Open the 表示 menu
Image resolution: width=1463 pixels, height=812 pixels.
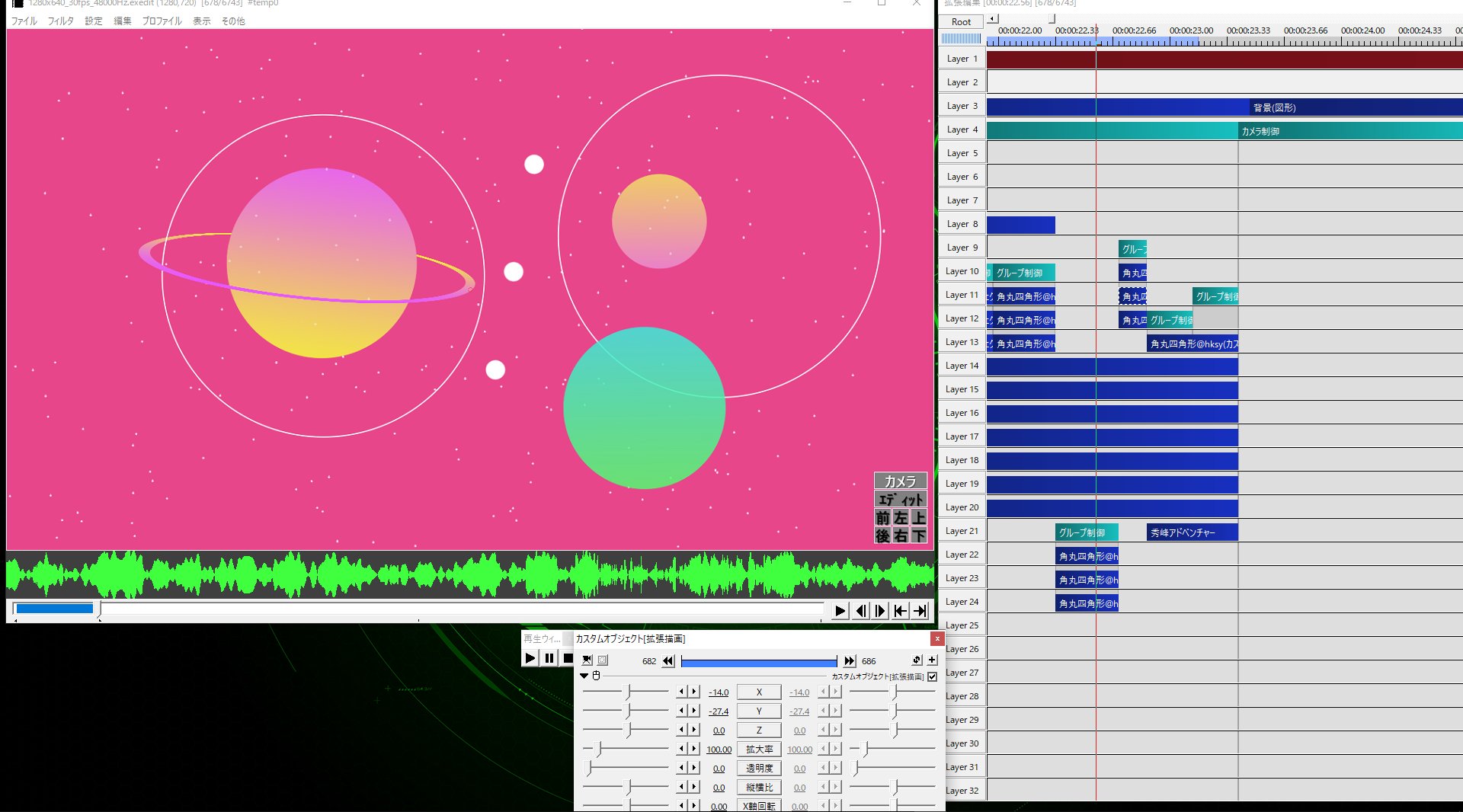(x=202, y=21)
